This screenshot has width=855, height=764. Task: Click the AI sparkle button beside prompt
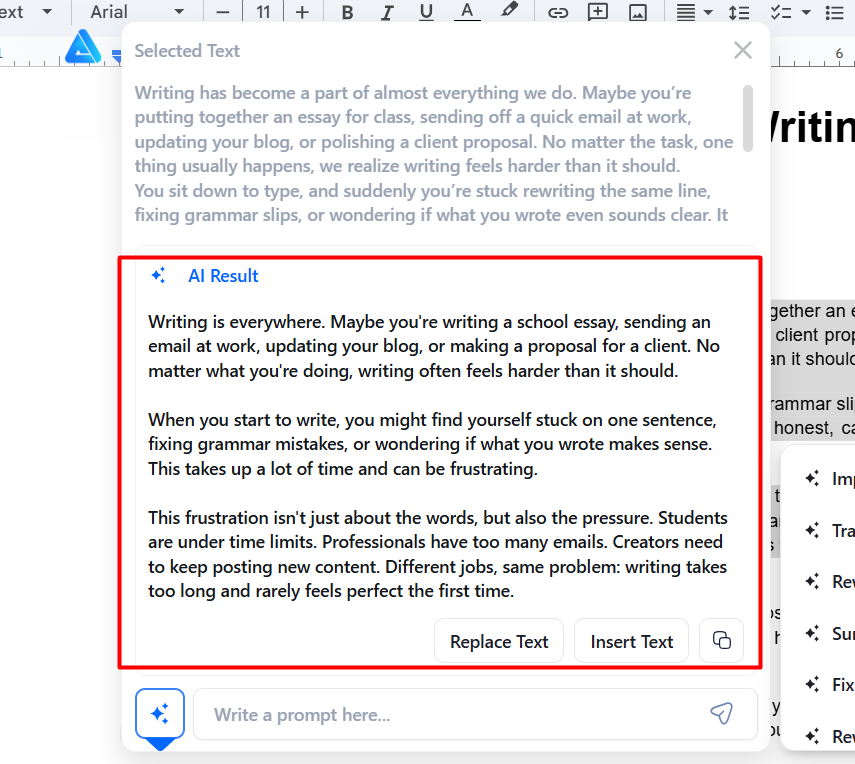[160, 714]
